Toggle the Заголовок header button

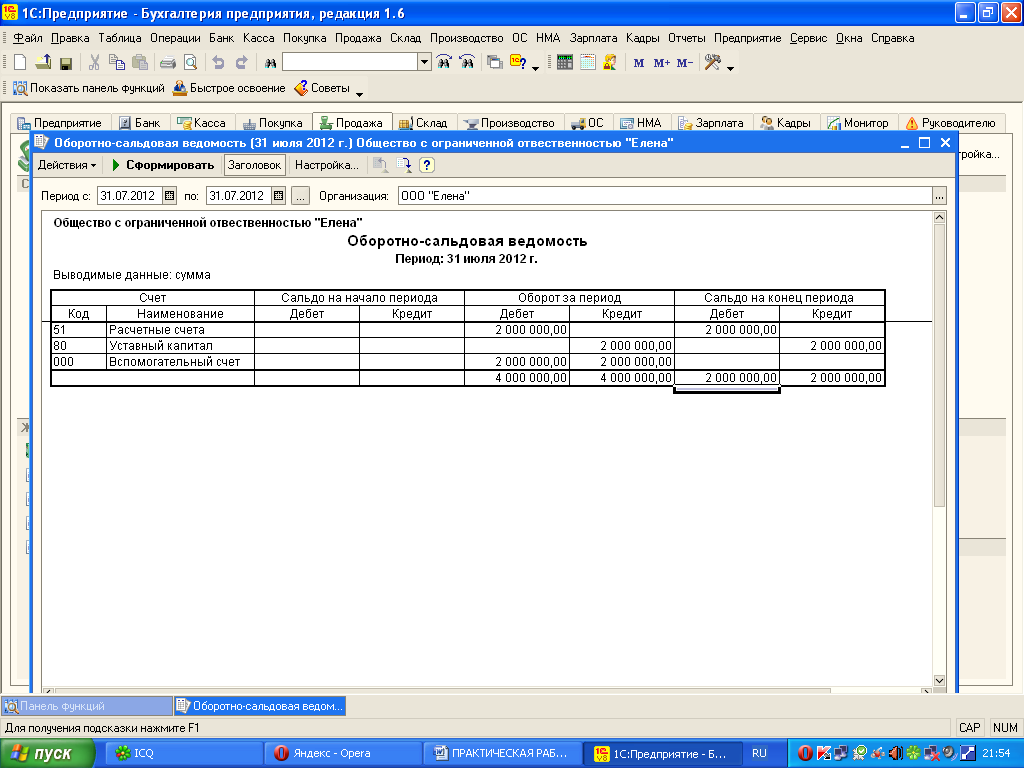point(255,165)
